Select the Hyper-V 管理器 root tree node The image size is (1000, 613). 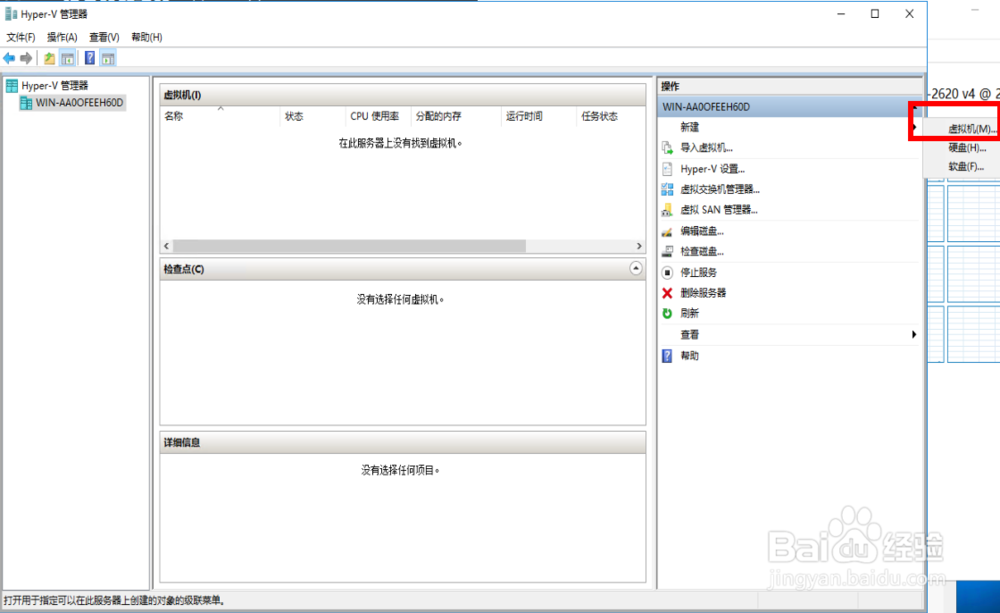point(55,85)
